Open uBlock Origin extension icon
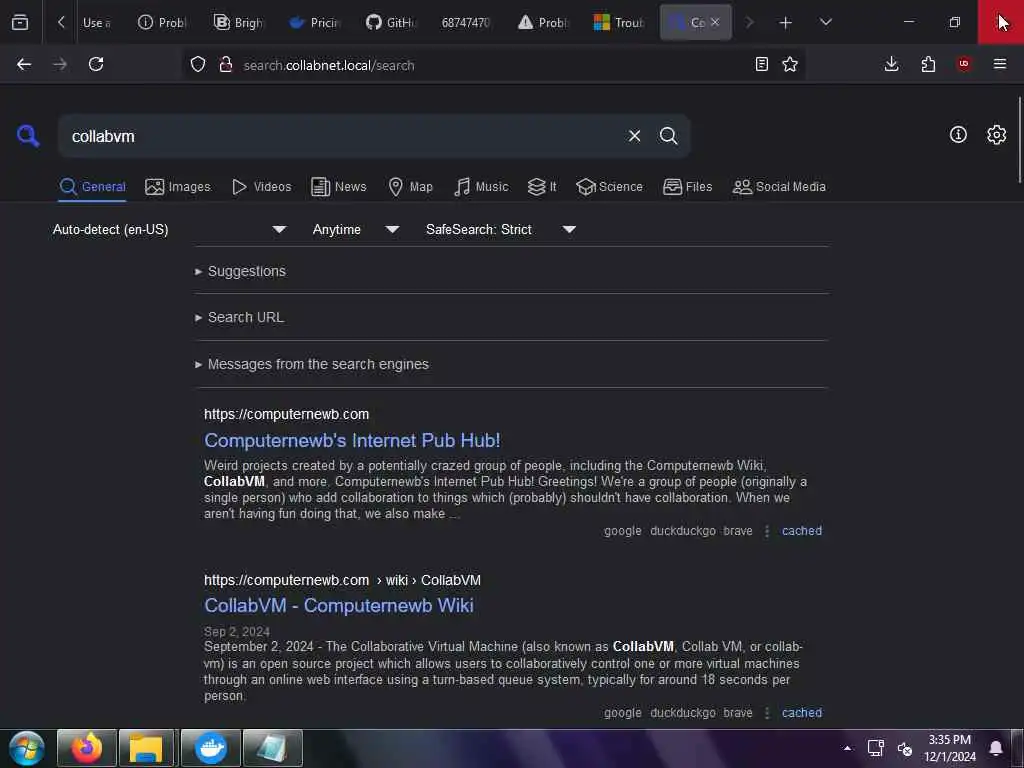 (x=964, y=64)
